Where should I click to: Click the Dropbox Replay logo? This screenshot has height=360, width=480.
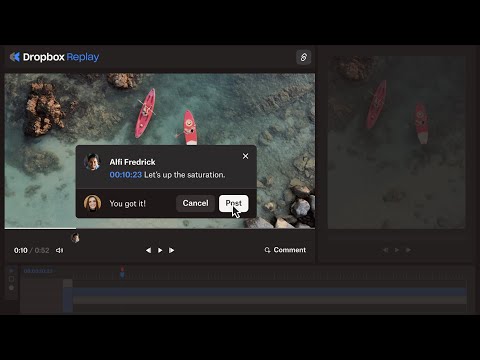pyautogui.click(x=54, y=57)
